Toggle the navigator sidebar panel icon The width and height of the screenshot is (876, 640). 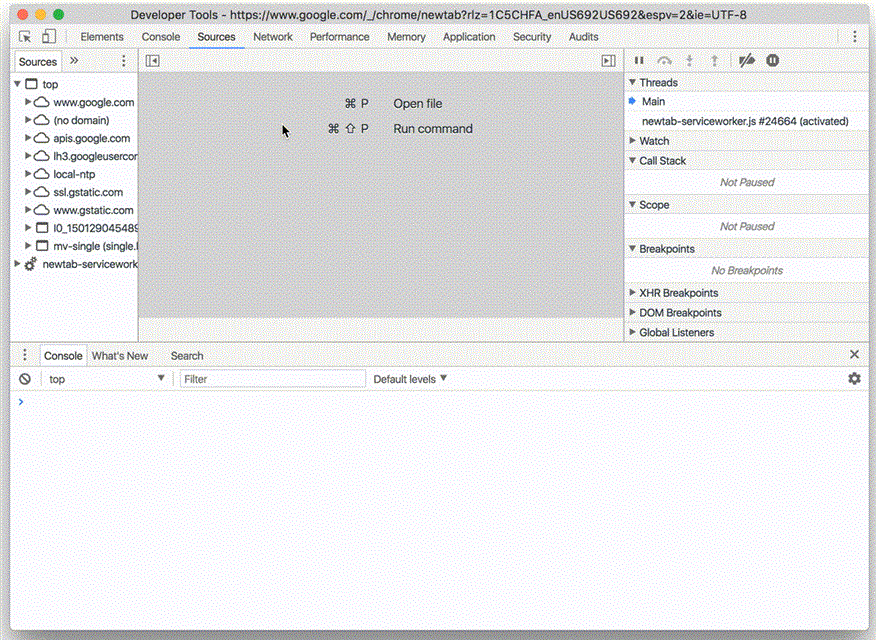[x=152, y=61]
